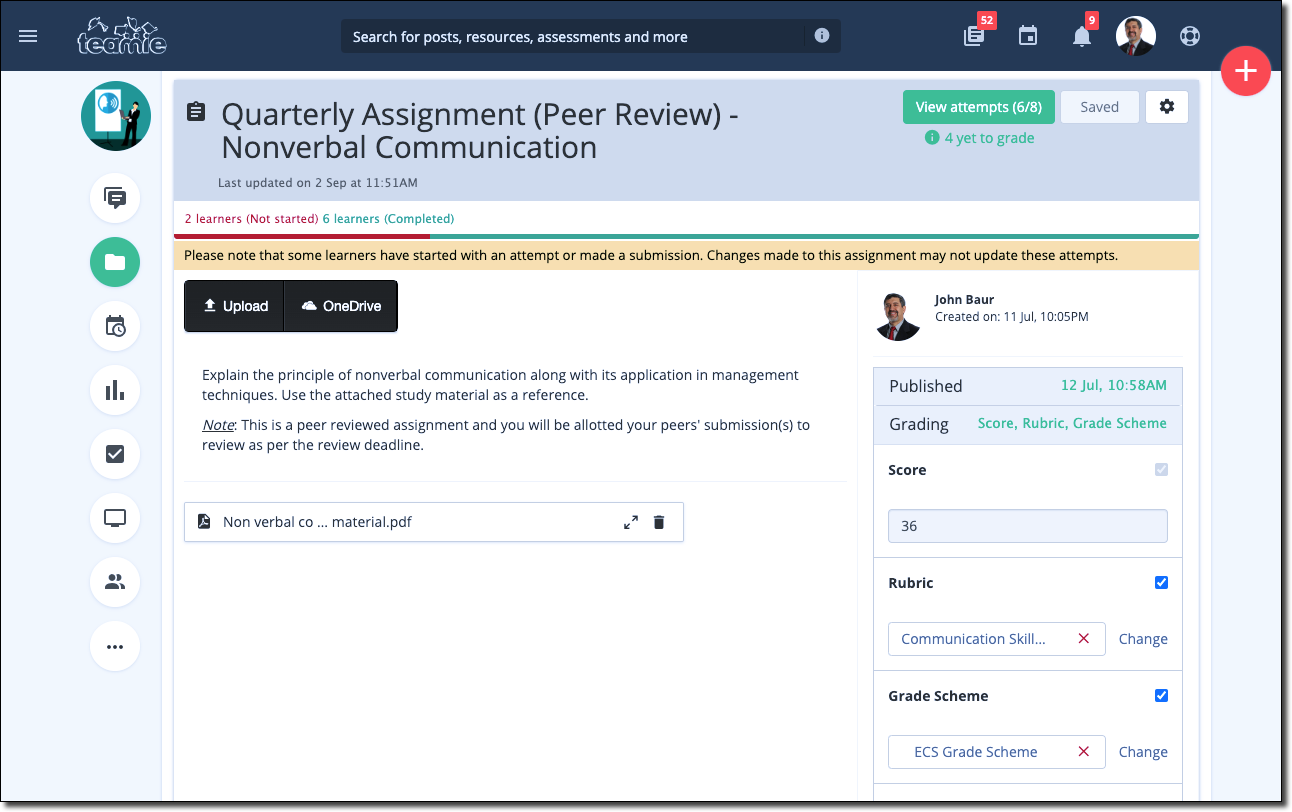Click the assignment clipboard icon by title
This screenshot has height=812, width=1292.
197,112
